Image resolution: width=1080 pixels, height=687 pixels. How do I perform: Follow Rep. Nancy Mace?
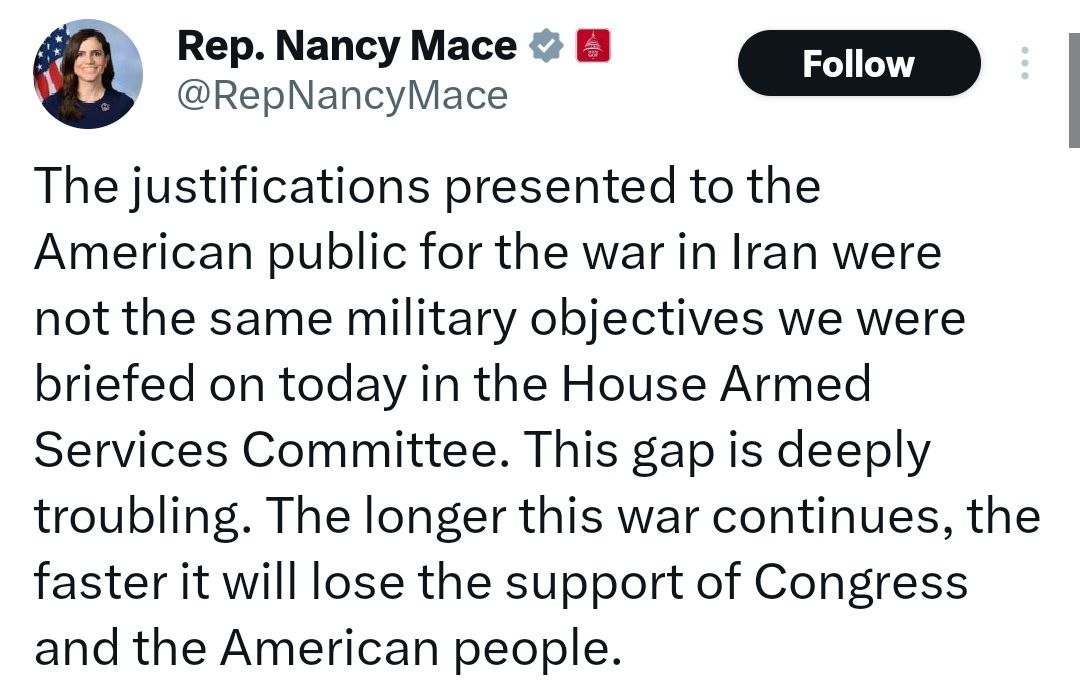coord(858,64)
